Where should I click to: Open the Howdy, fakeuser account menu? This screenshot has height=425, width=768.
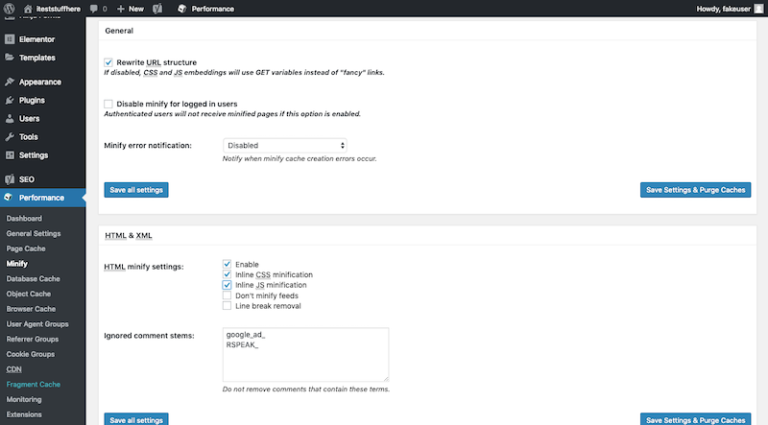[729, 8]
